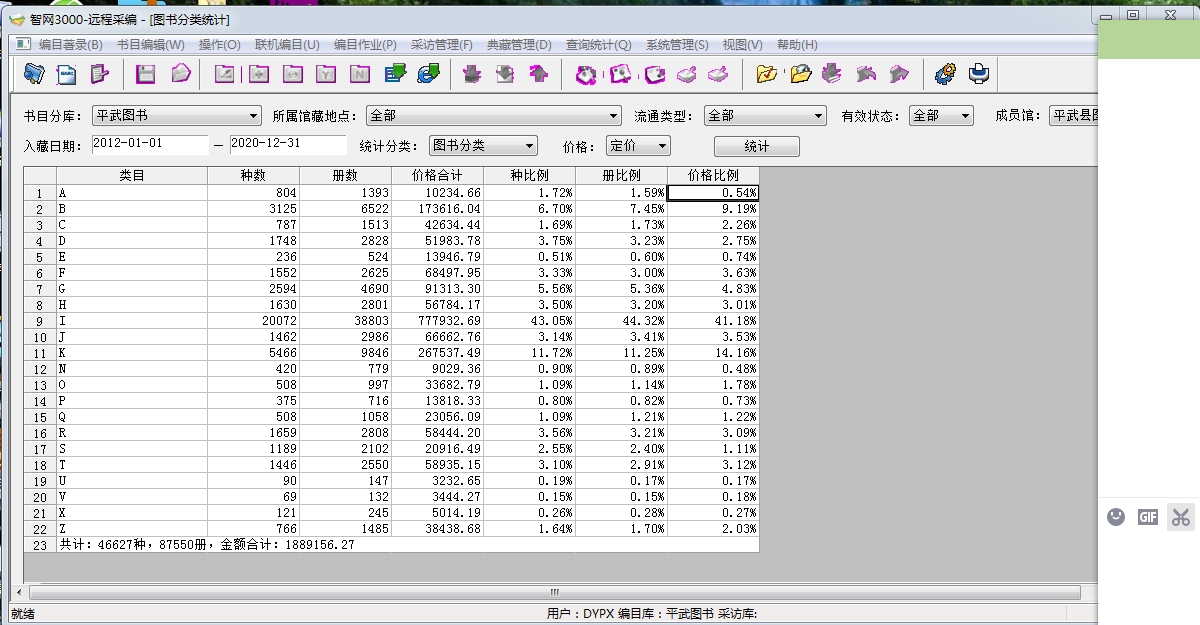Select the cell 20072 in row I
Viewport: 1200px width, 625px height.
coord(254,321)
